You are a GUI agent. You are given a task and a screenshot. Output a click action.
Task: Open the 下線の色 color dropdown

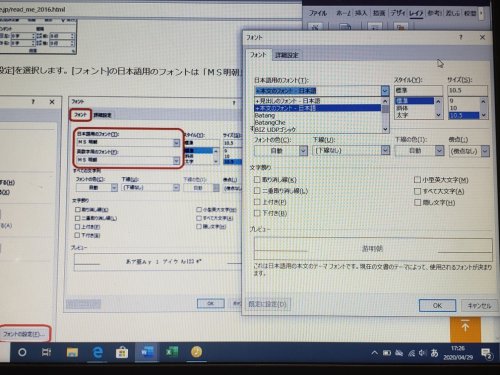(440, 151)
